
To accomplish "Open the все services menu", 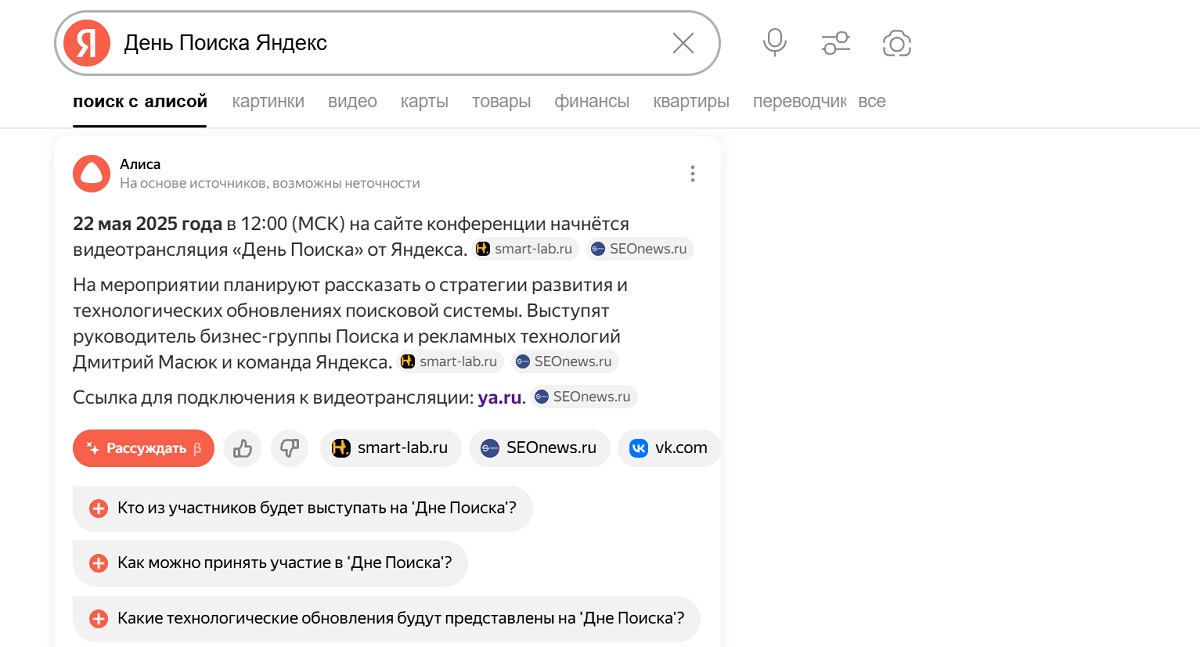I will 871,100.
